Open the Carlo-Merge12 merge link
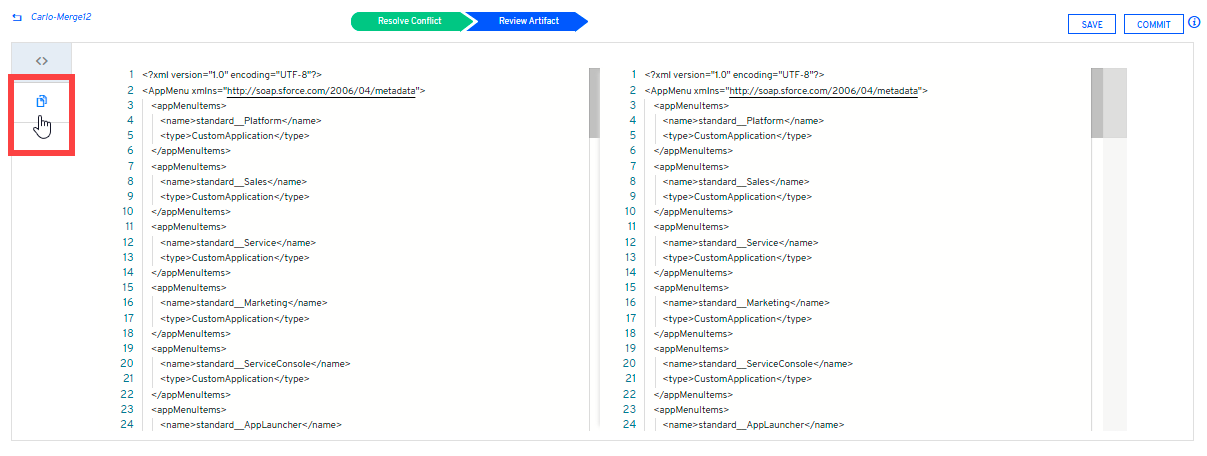 click(x=61, y=18)
